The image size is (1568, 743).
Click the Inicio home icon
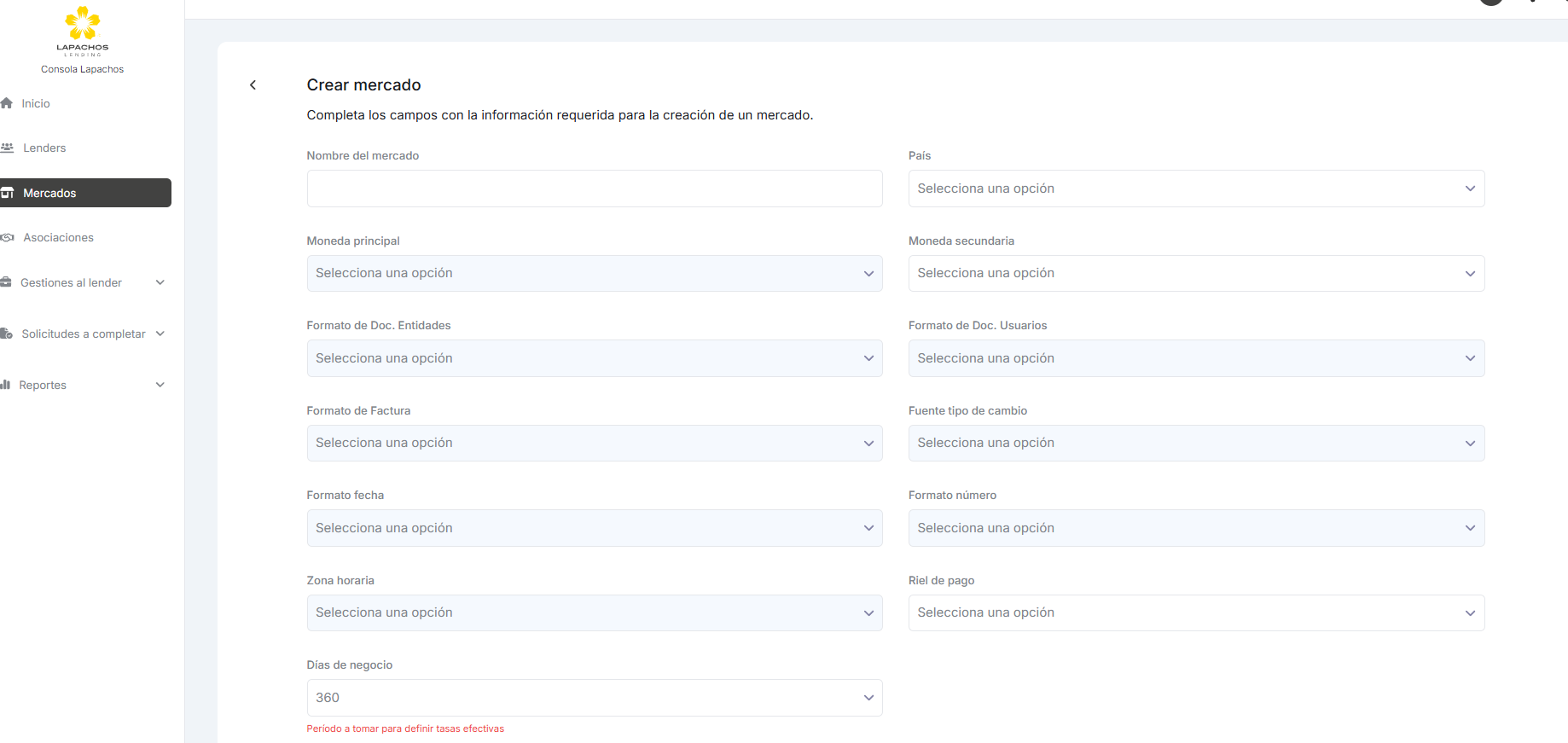point(7,103)
